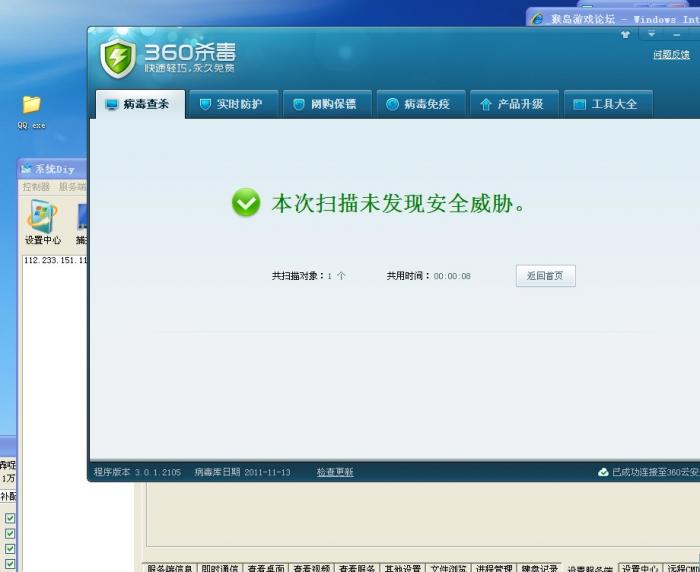Image resolution: width=700 pixels, height=572 pixels.
Task: Click the 共用时间 00:00:08 value
Action: [x=452, y=276]
